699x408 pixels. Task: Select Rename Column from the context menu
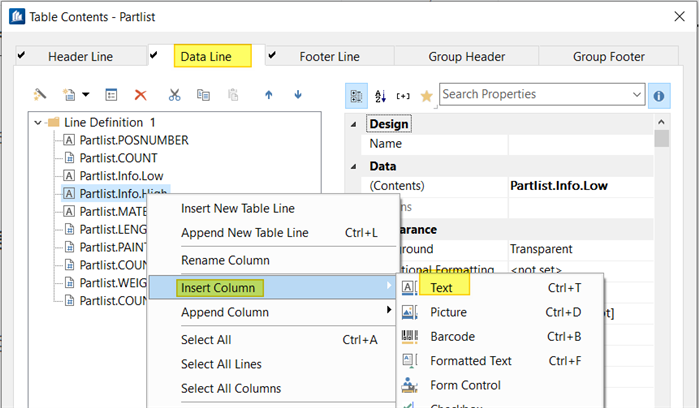click(225, 260)
